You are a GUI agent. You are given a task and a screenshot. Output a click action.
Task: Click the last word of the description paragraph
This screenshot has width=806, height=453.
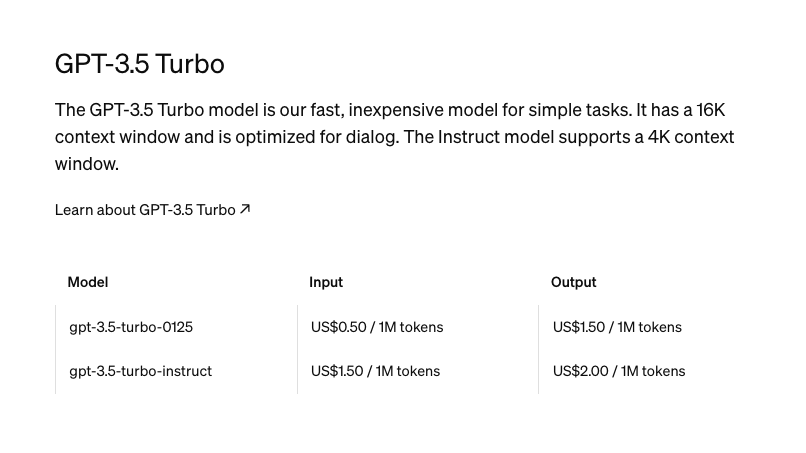point(86,164)
